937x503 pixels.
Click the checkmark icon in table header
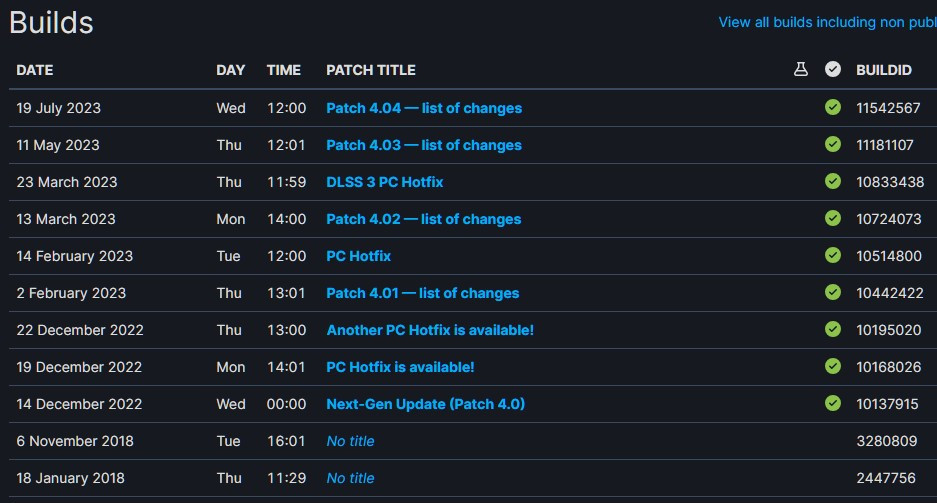pyautogui.click(x=832, y=70)
